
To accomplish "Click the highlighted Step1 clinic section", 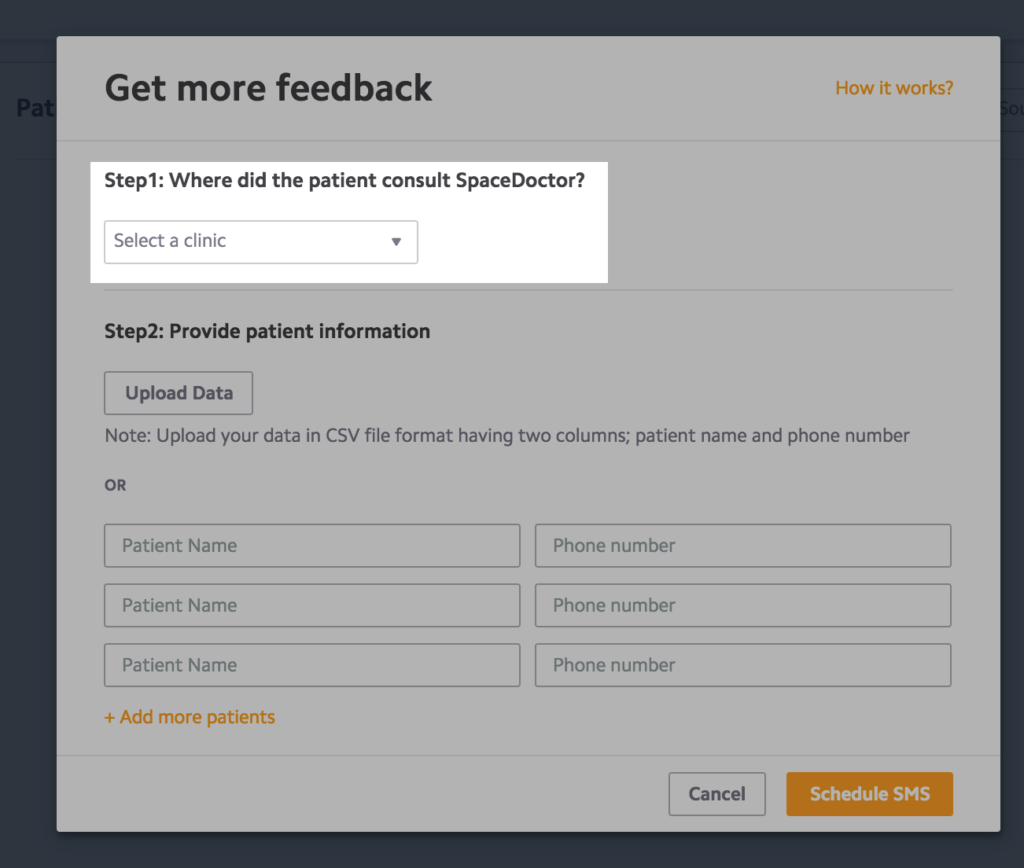I will pos(355,222).
